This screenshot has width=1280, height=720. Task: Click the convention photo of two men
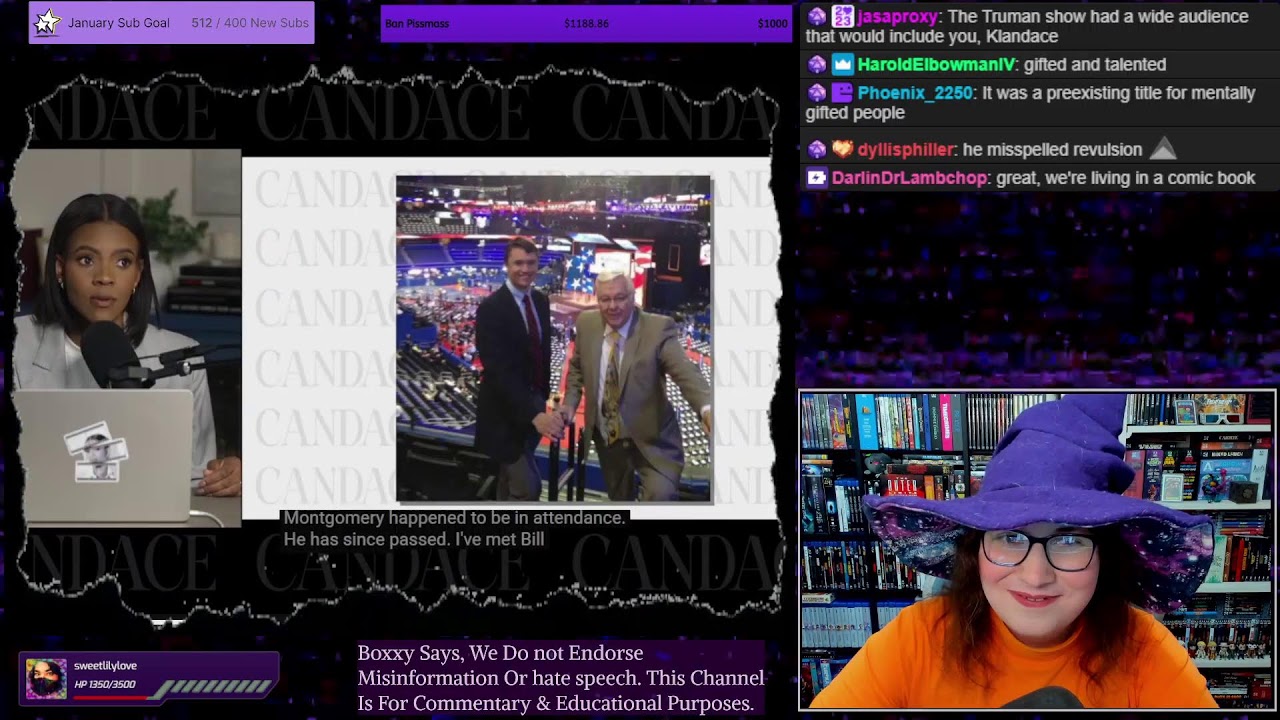click(554, 339)
